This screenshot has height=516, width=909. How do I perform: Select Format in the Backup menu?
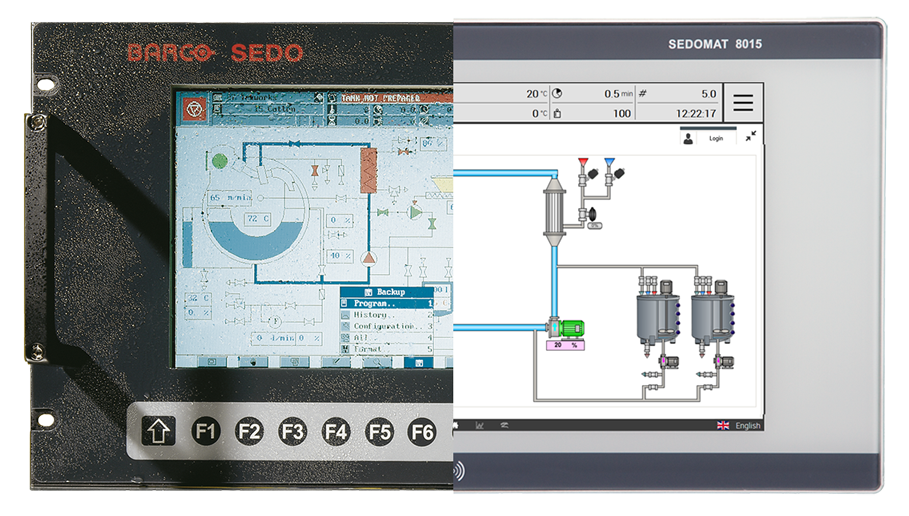[387, 348]
